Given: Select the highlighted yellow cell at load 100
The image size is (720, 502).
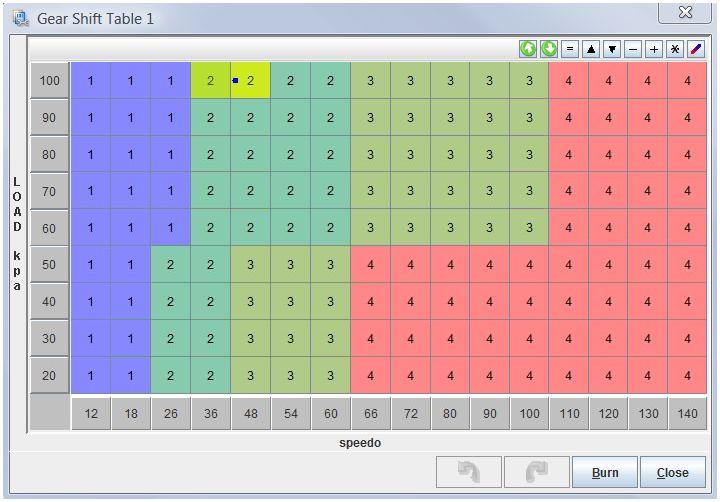Looking at the screenshot, I should [x=250, y=81].
